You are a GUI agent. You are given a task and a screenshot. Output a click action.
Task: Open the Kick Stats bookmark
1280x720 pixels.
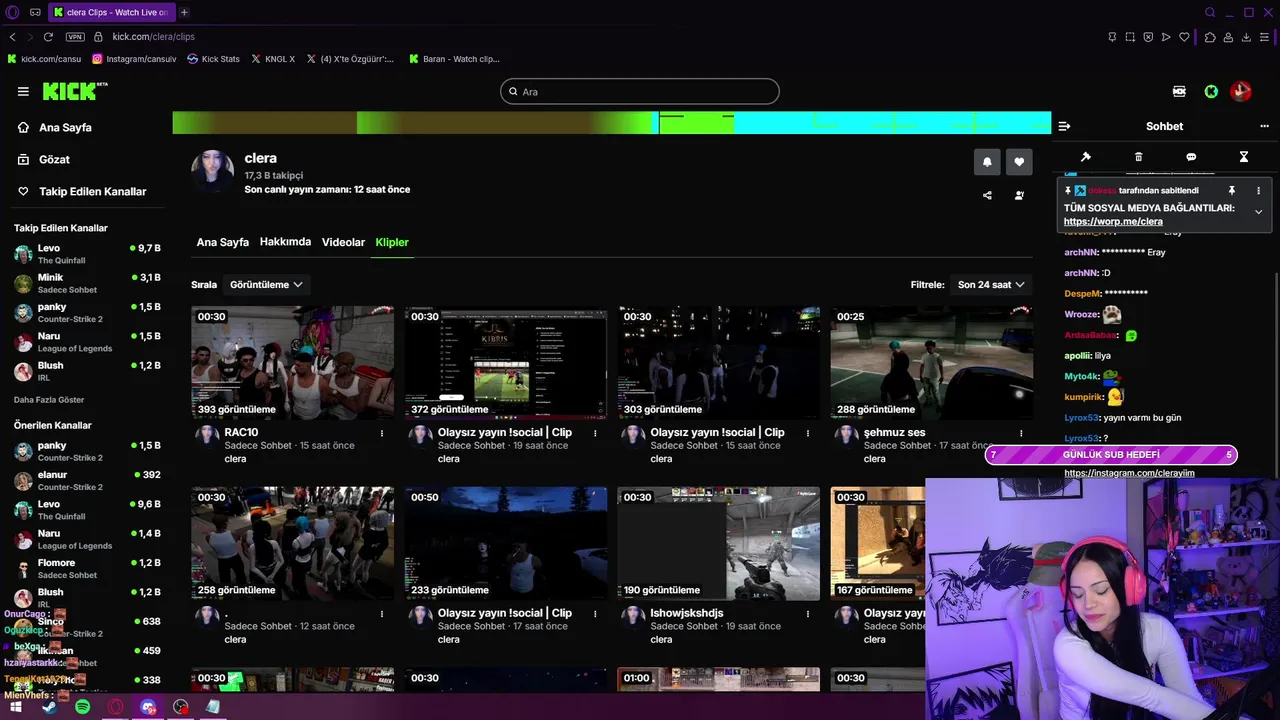213,59
